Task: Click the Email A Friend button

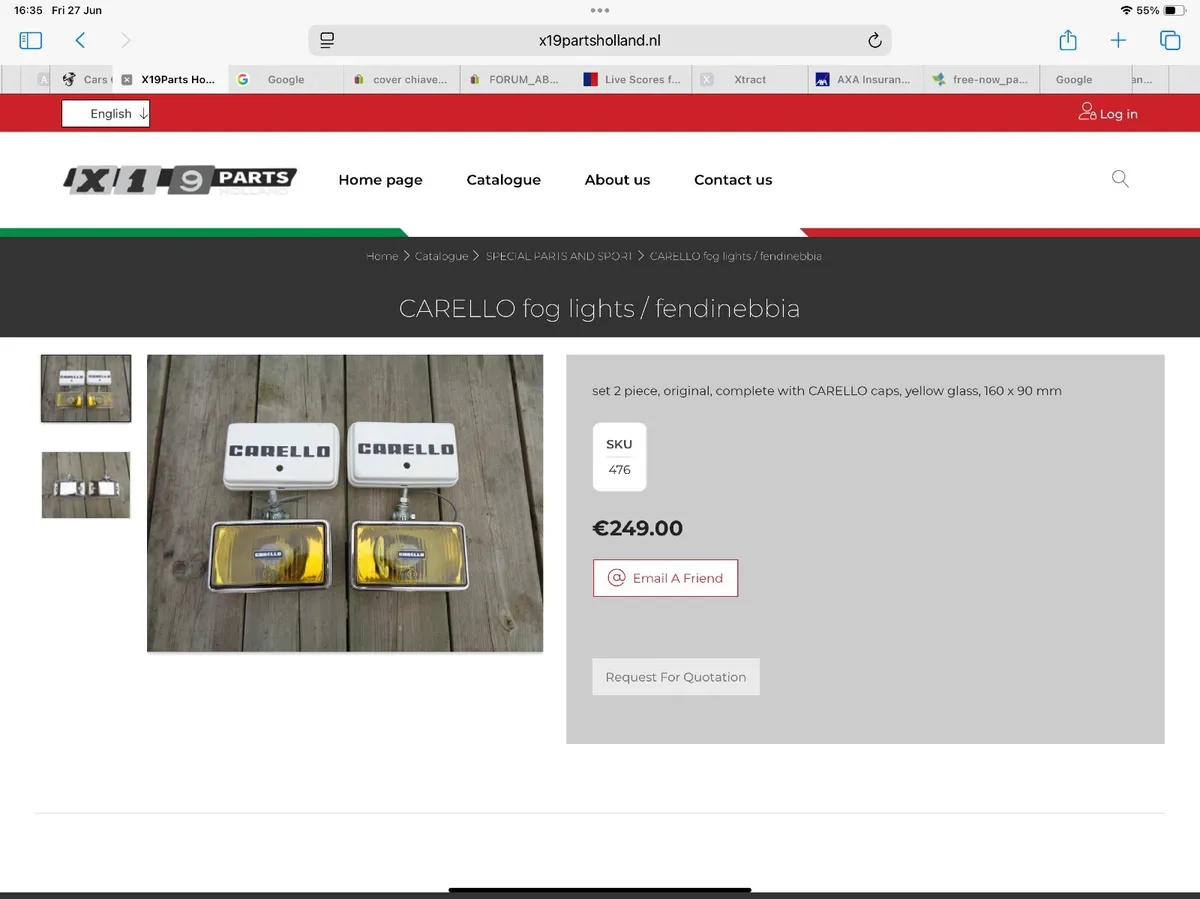Action: coord(665,578)
